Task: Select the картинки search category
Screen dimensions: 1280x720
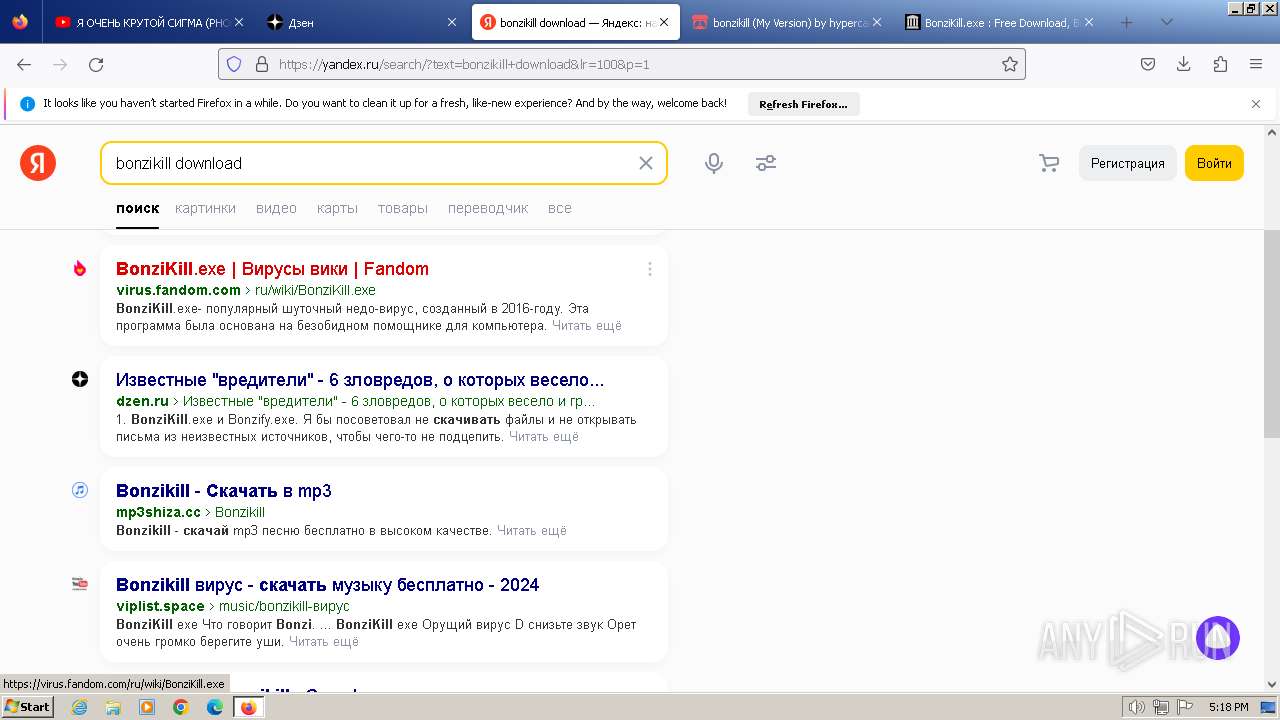Action: pyautogui.click(x=205, y=208)
